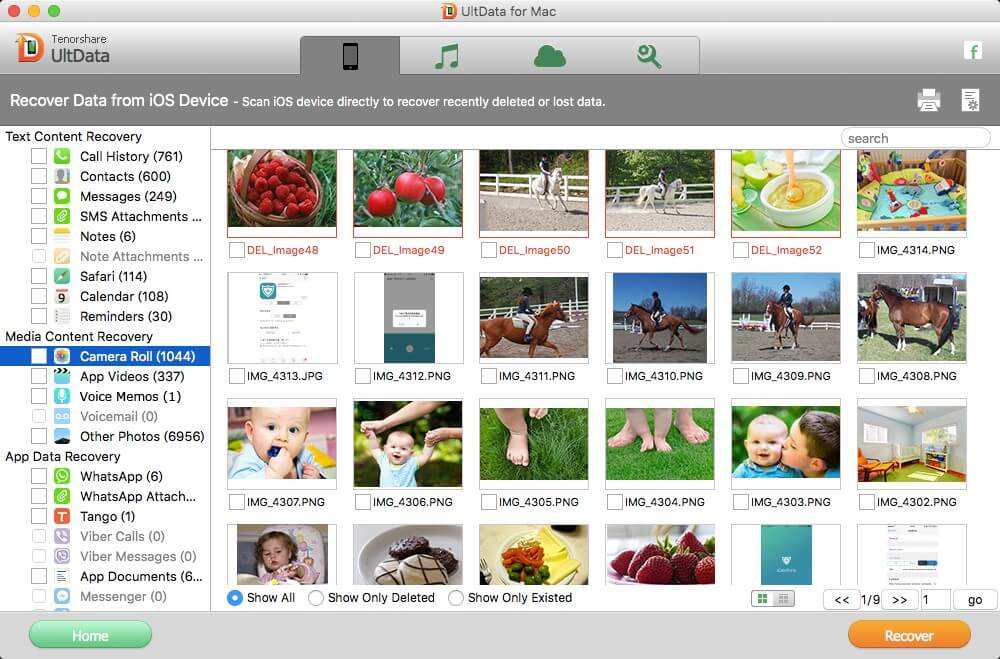Click the Voice Memos (1) label

tap(130, 396)
